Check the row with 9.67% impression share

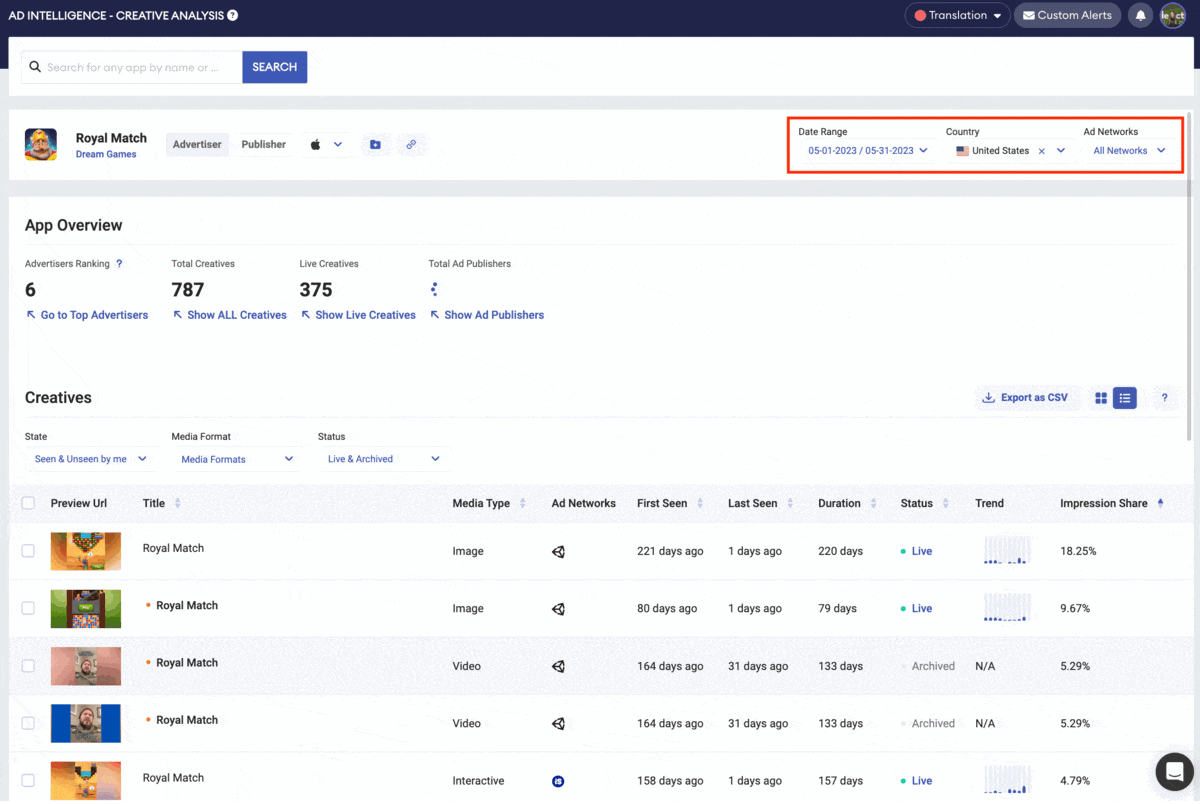[28, 608]
